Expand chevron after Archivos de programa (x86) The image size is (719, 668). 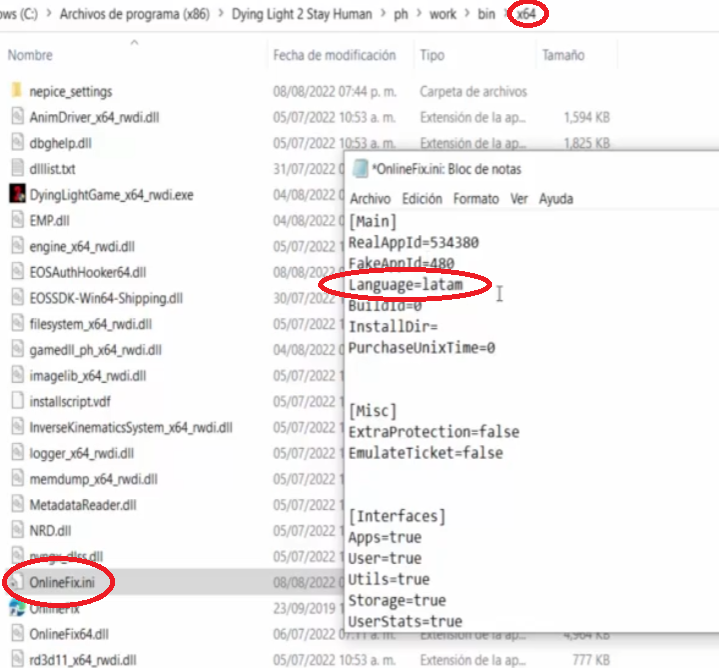pos(221,14)
